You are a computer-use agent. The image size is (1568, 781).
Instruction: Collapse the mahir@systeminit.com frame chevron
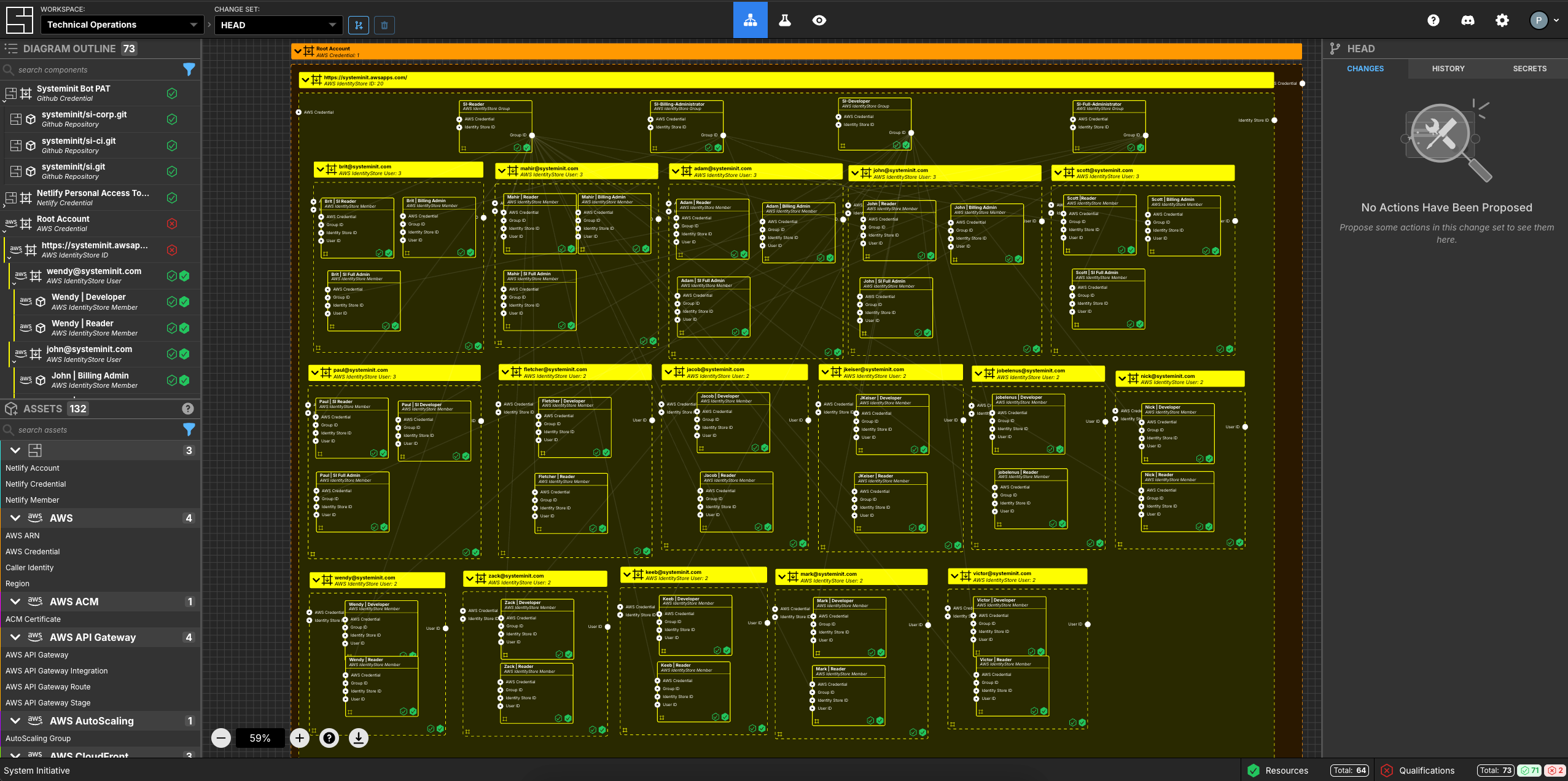(502, 171)
